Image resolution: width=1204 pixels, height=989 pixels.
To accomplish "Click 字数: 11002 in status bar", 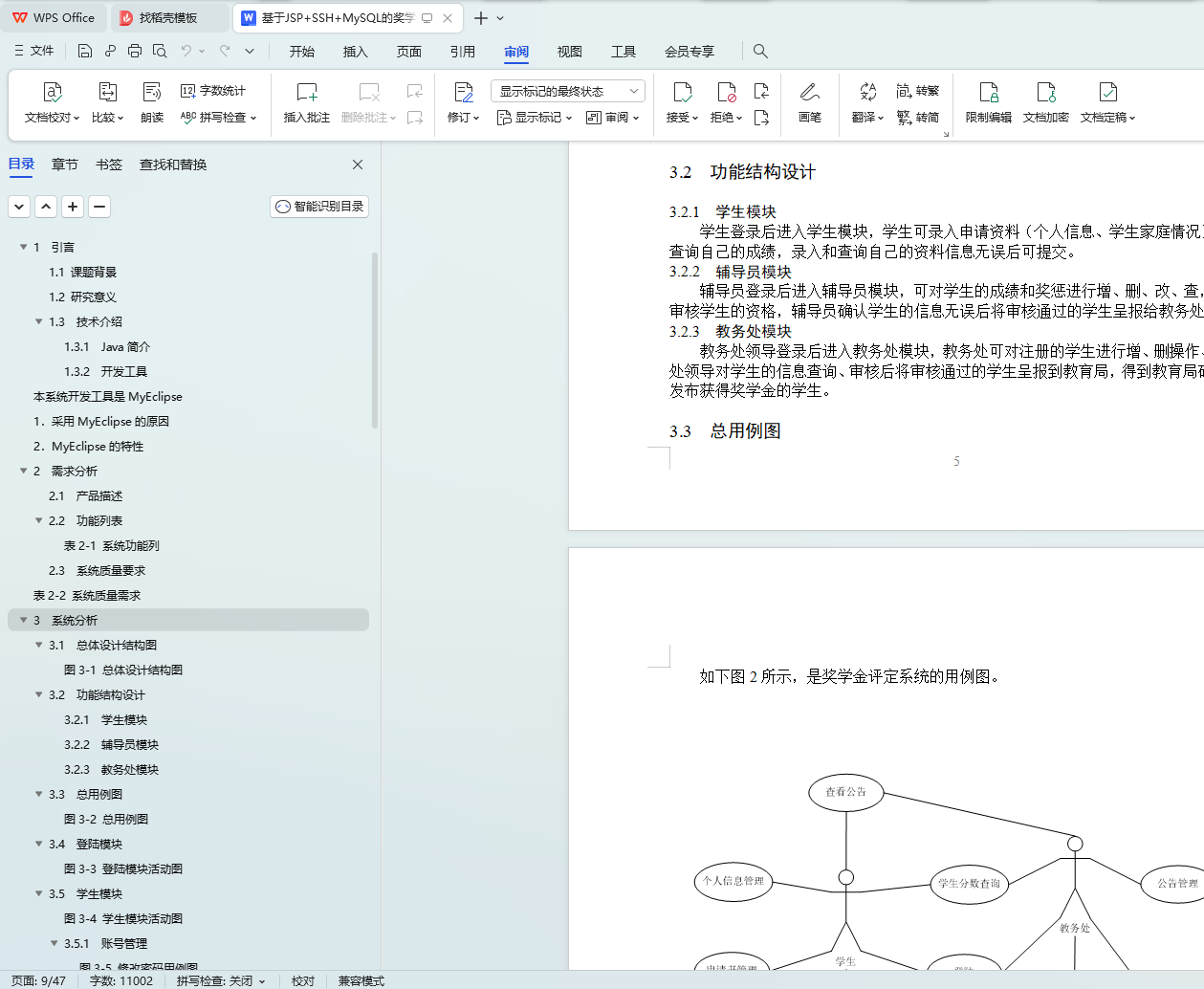I will [121, 980].
